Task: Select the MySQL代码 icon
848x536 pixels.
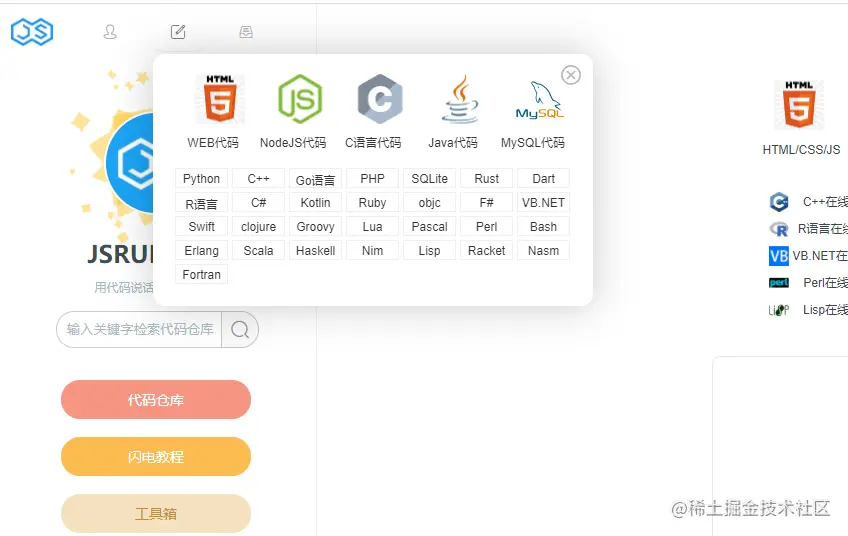Action: coord(540,100)
